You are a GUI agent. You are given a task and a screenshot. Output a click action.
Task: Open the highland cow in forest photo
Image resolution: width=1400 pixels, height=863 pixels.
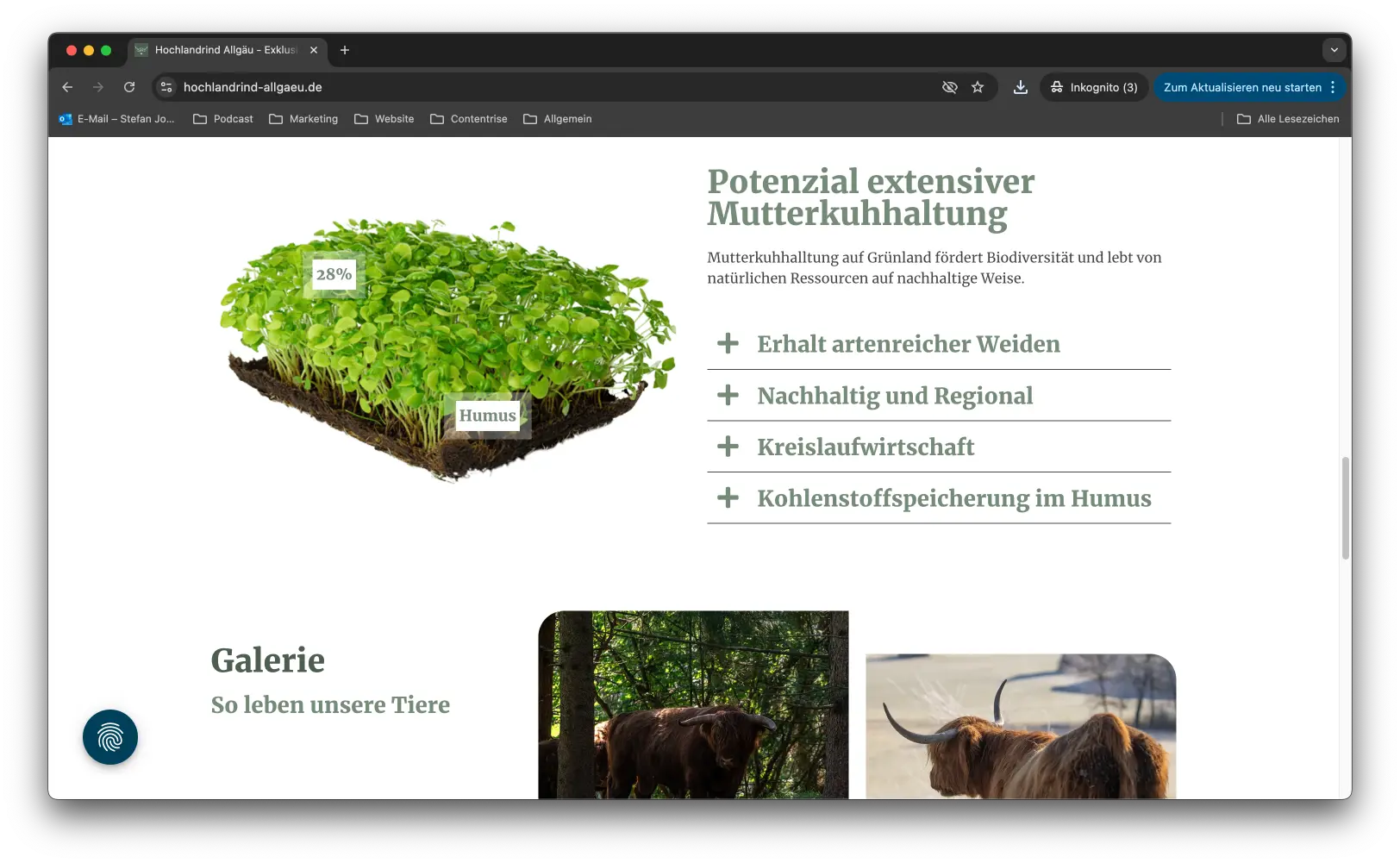693,704
